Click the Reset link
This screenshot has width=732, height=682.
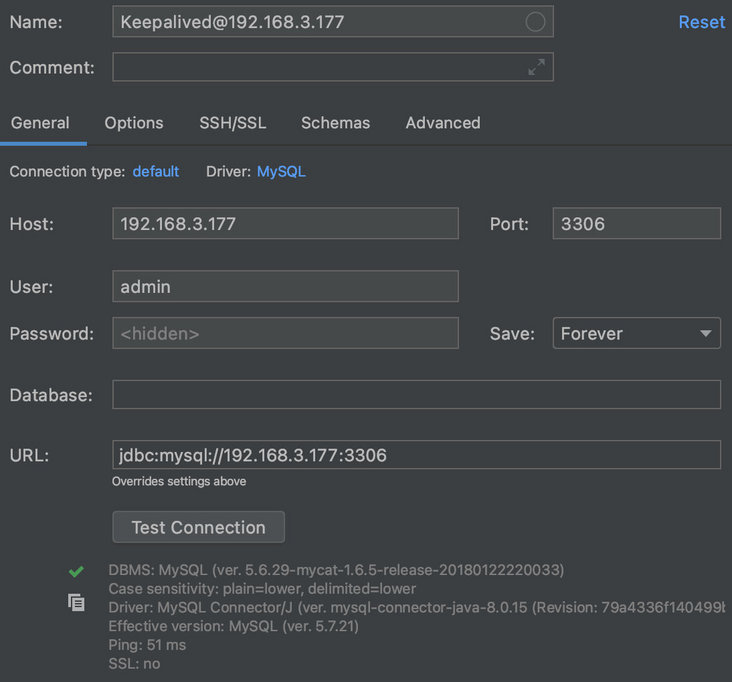701,22
